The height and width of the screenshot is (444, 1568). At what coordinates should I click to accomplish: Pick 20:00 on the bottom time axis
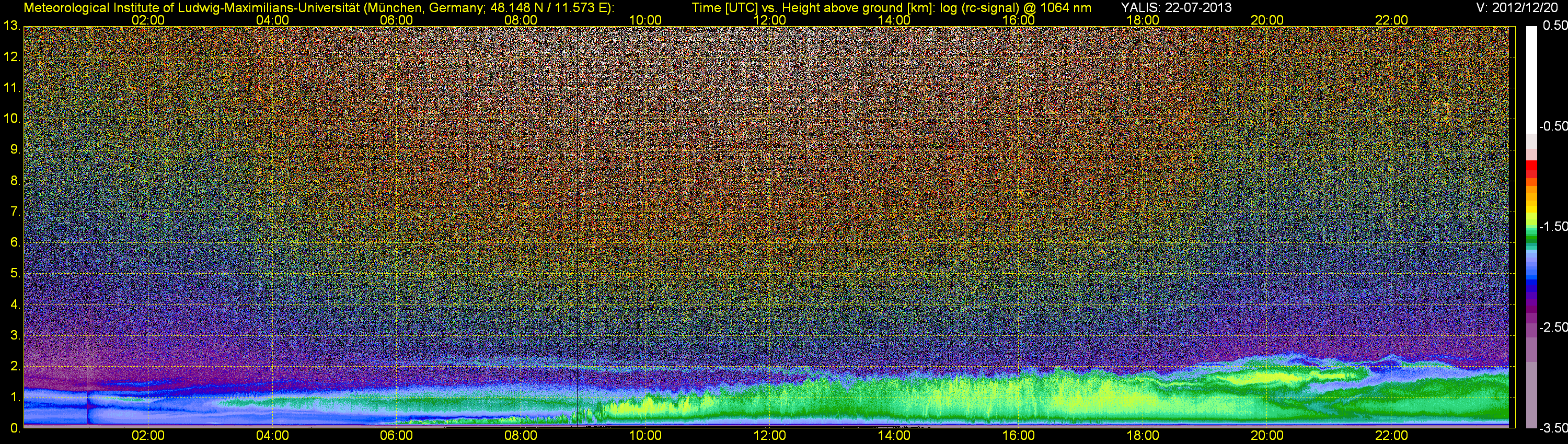[x=1267, y=436]
